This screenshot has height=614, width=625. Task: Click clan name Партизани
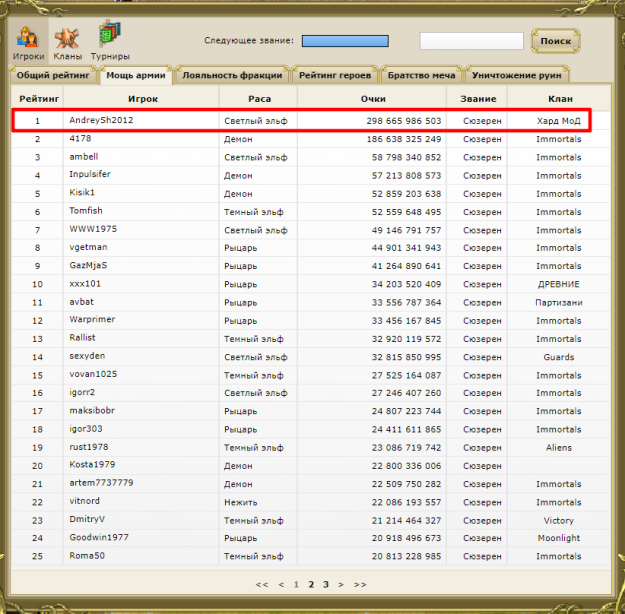click(558, 303)
